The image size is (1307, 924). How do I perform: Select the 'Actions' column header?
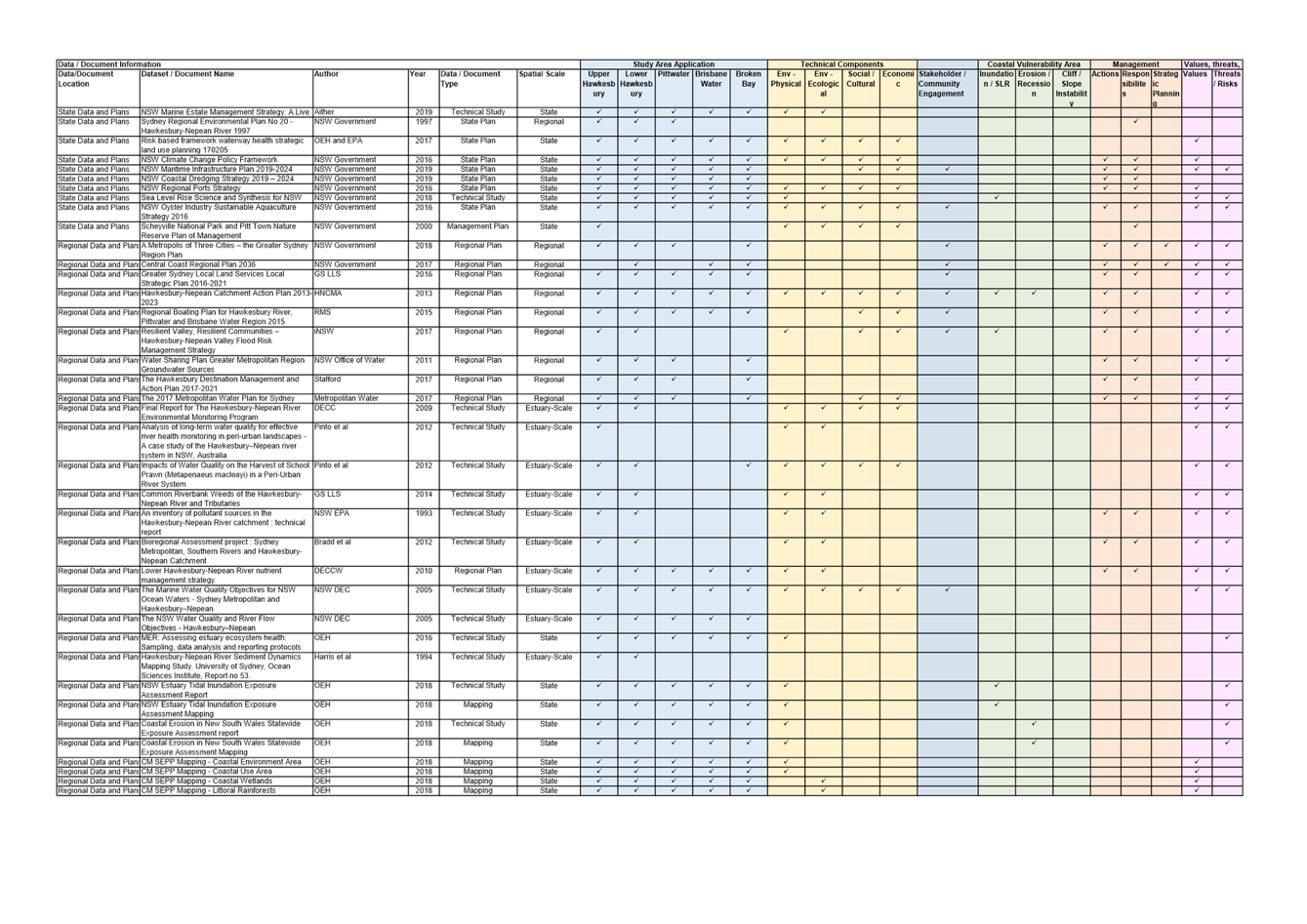tap(1105, 88)
